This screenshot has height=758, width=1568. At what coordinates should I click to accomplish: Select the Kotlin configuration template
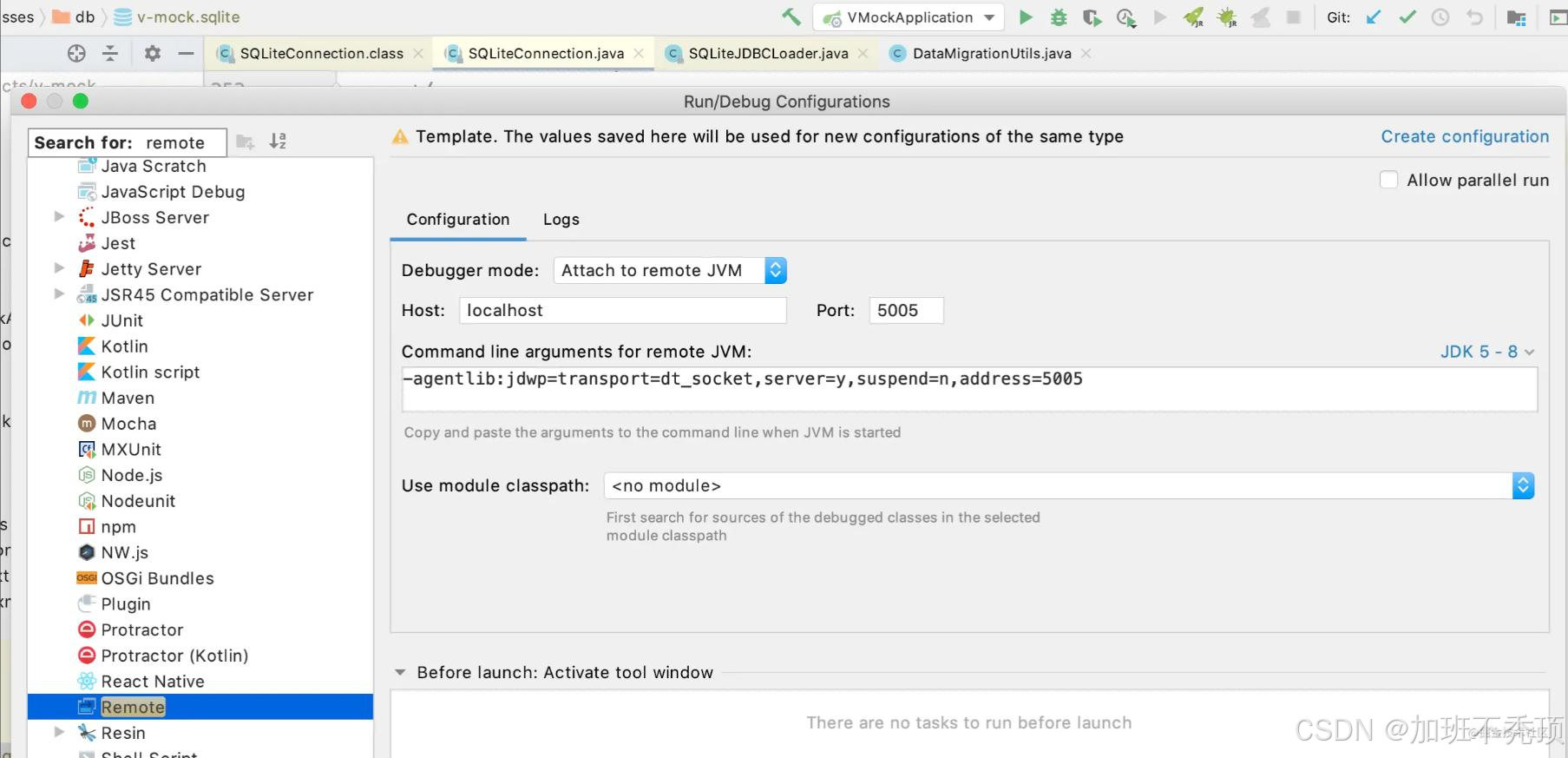[124, 346]
